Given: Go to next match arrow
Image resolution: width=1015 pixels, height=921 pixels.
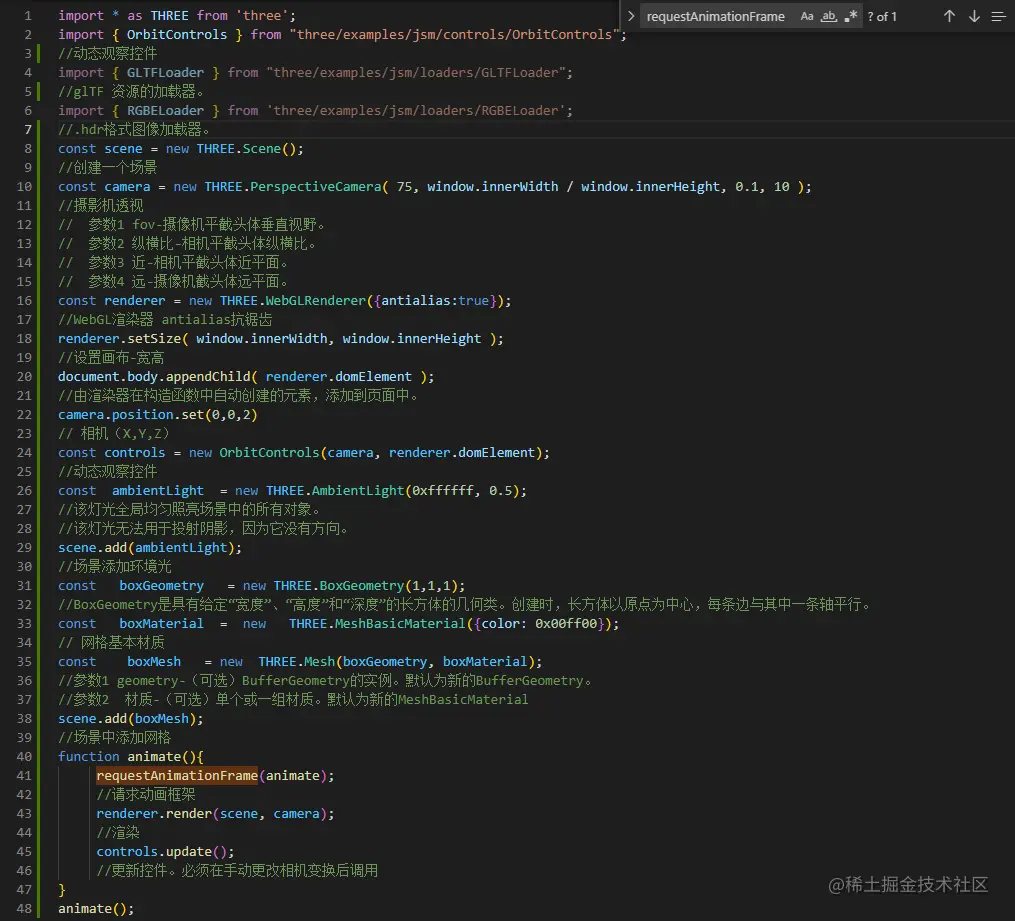Looking at the screenshot, I should [974, 16].
